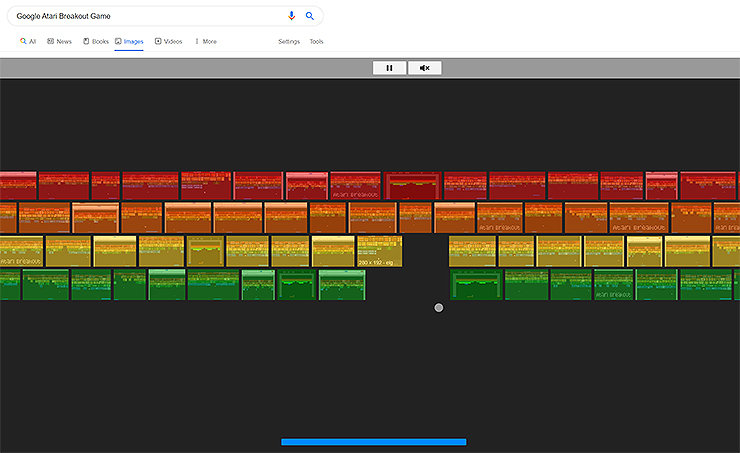Click the Videos tab icon
Image resolution: width=740 pixels, height=453 pixels.
158,42
